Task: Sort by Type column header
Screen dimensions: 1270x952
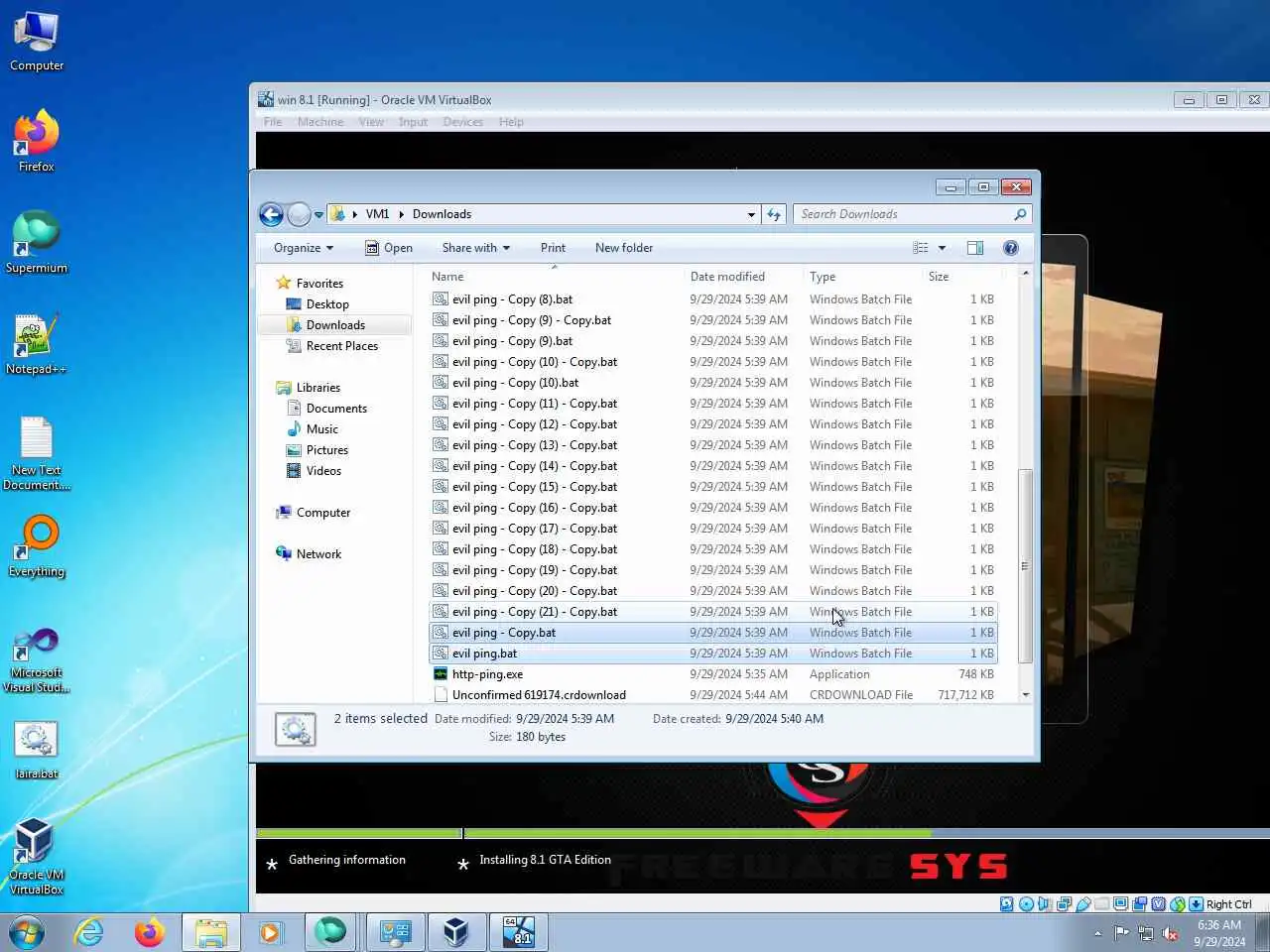Action: [x=863, y=277]
